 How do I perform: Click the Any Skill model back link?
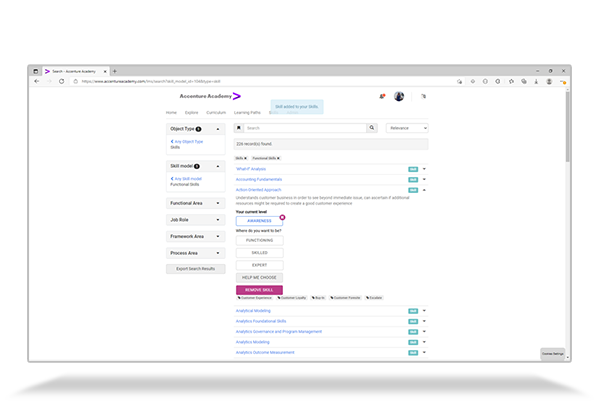186,179
